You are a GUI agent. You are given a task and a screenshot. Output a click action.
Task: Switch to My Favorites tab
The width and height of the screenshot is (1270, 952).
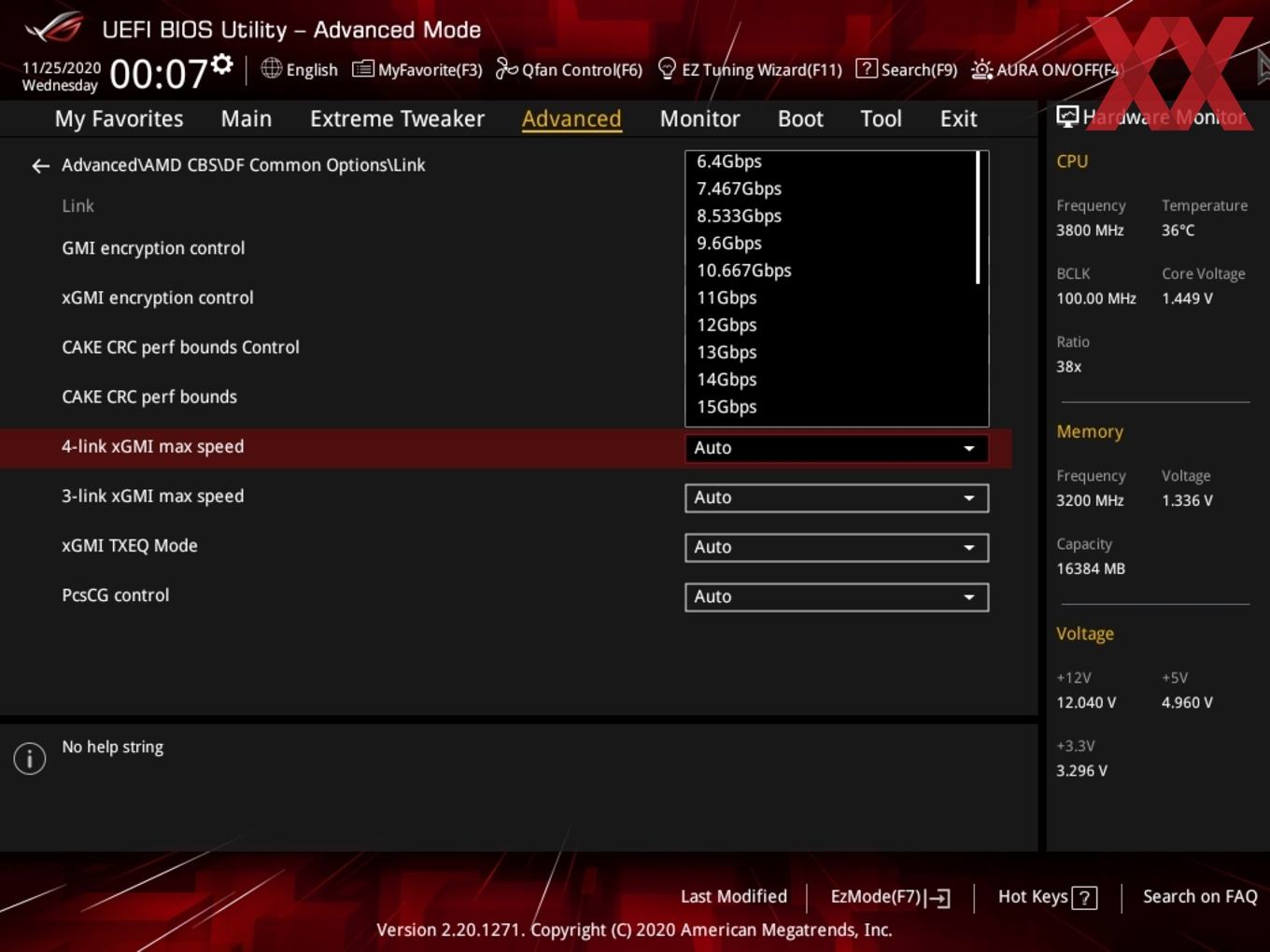tap(119, 119)
